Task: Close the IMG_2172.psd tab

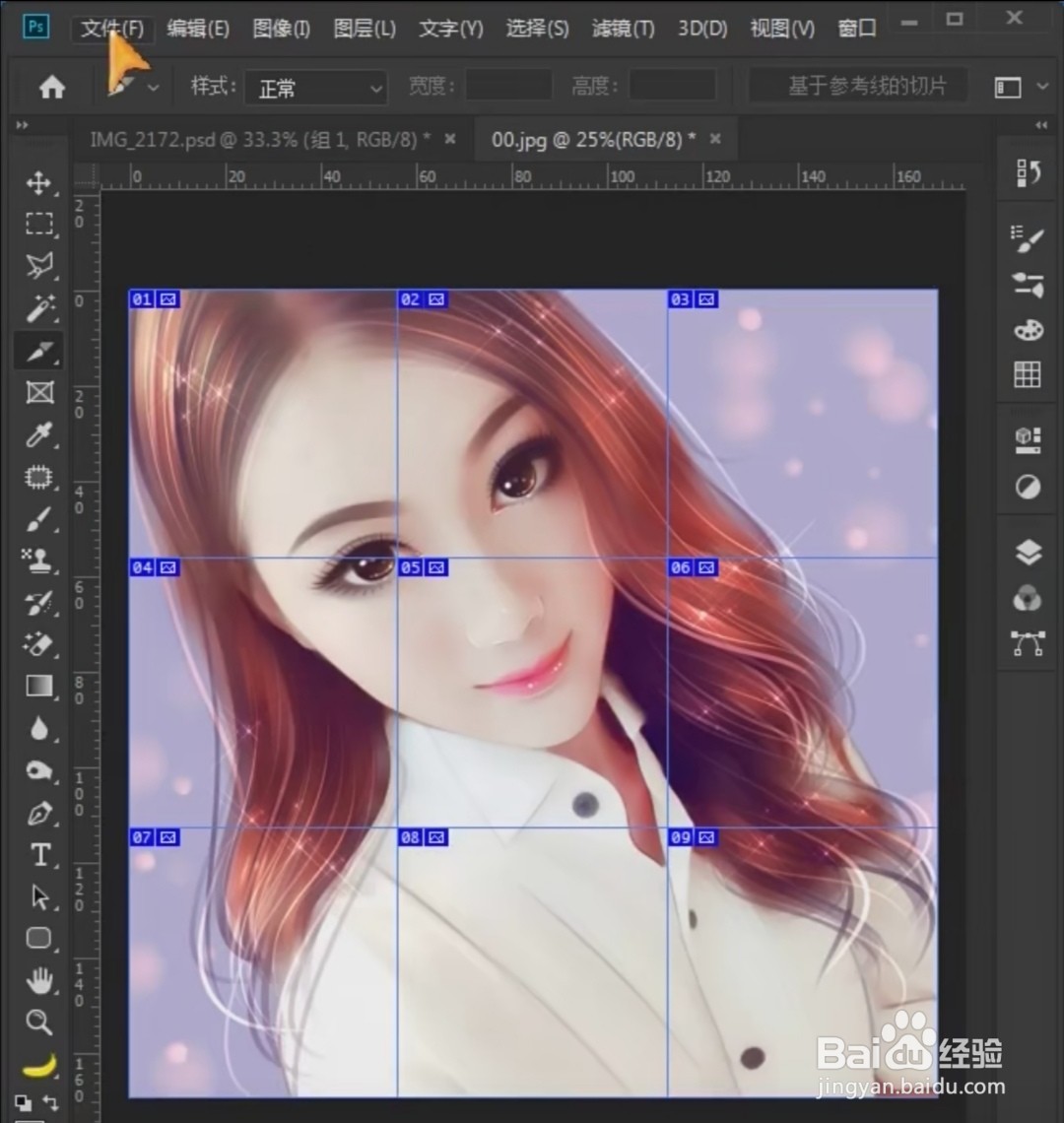Action: [450, 139]
